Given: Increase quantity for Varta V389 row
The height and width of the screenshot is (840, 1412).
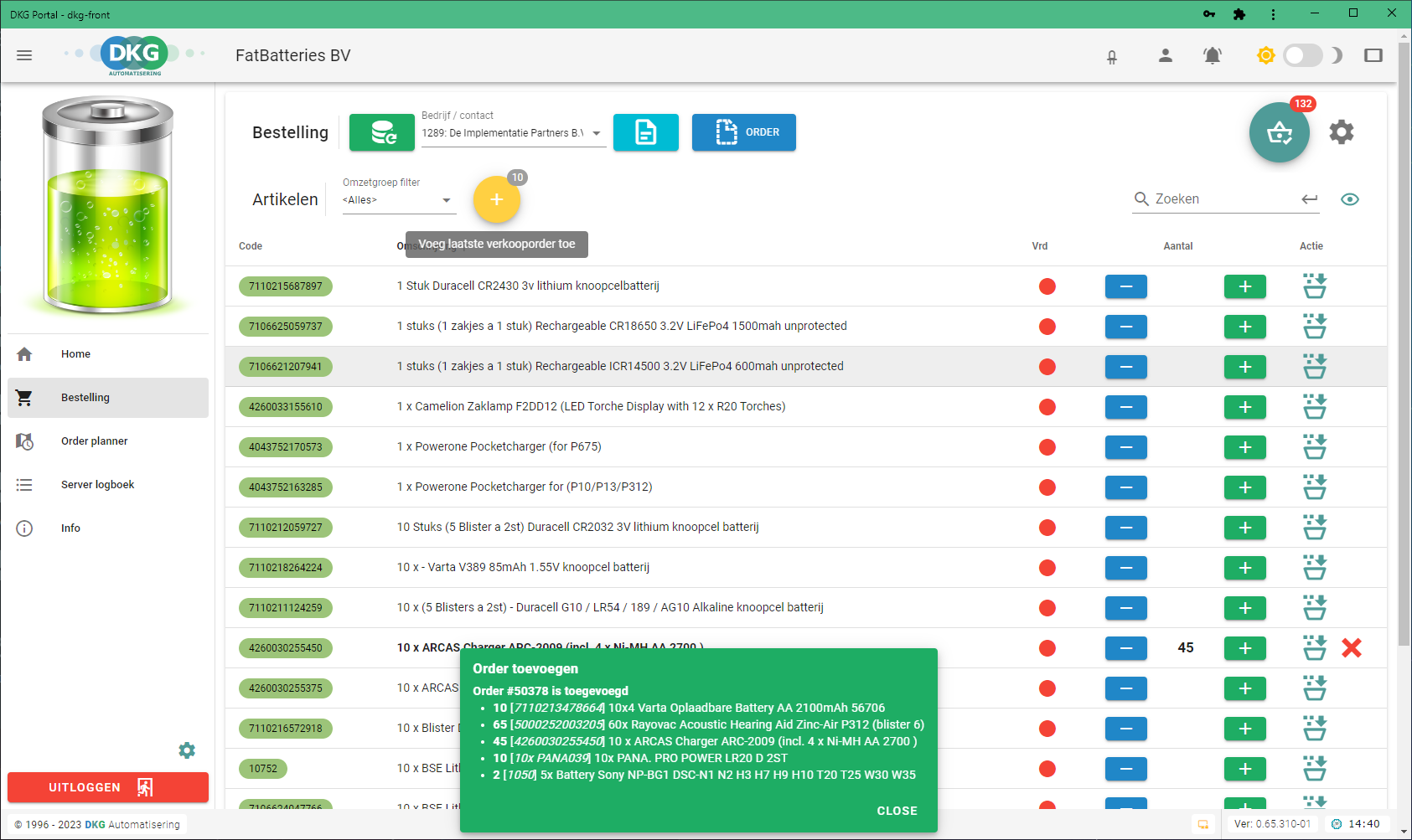Looking at the screenshot, I should point(1245,568).
